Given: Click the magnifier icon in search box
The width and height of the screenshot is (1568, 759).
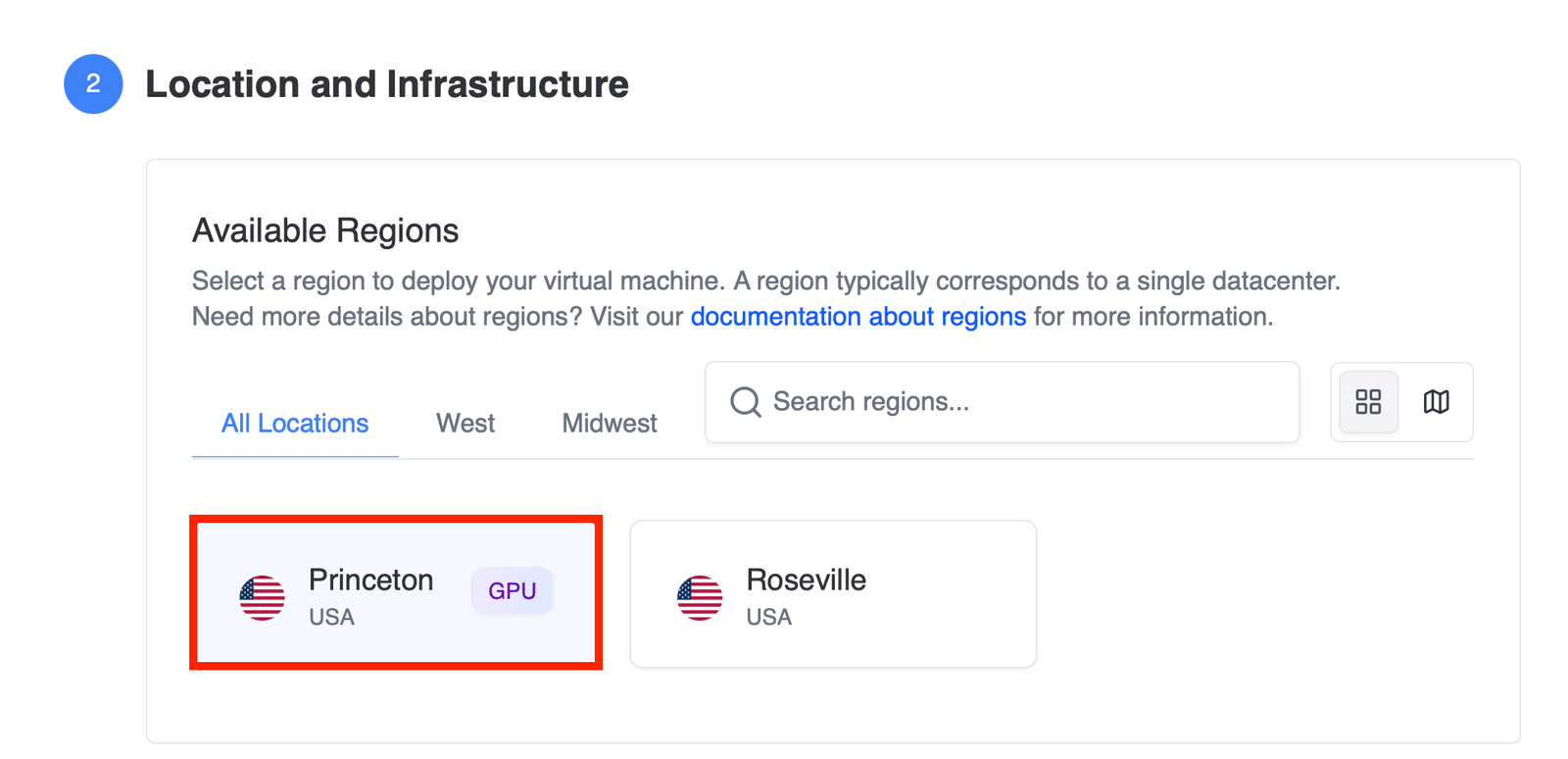Looking at the screenshot, I should (746, 402).
